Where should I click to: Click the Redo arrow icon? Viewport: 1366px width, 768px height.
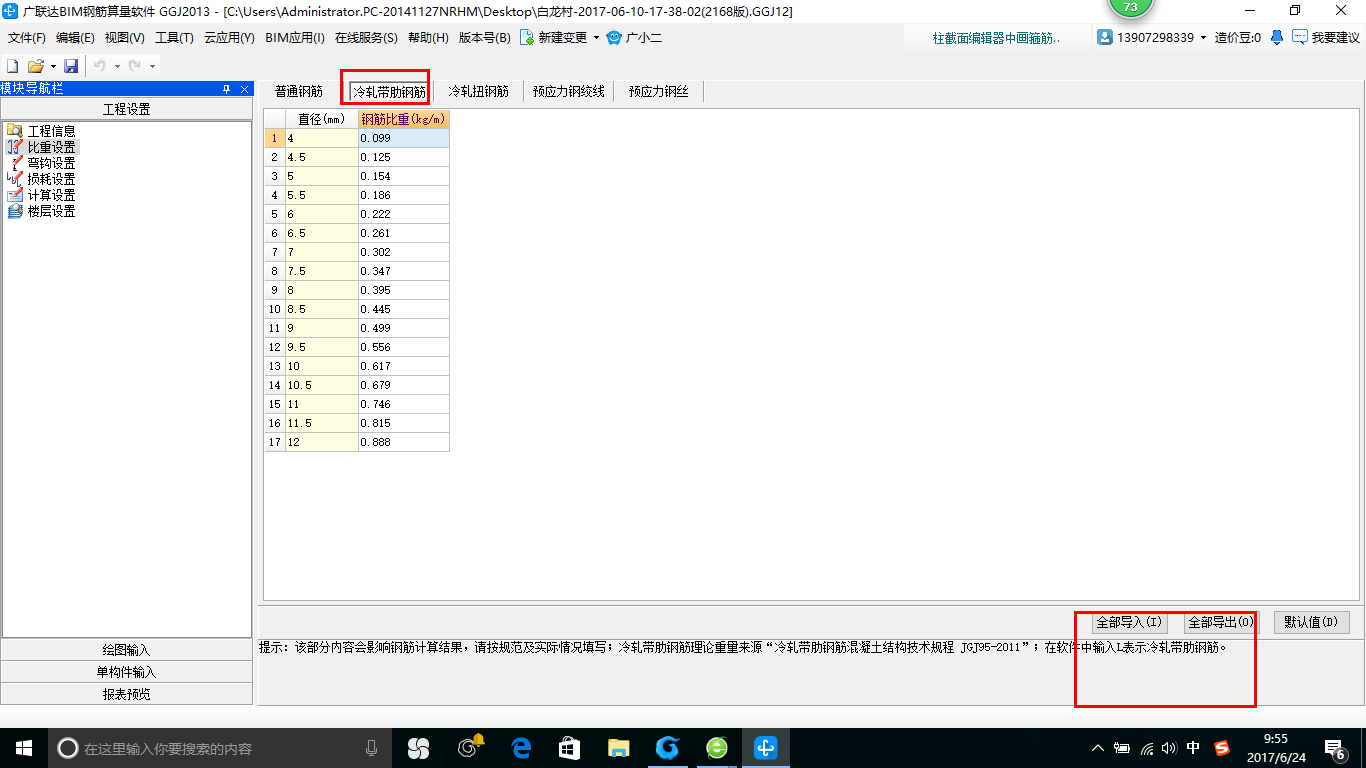pyautogui.click(x=134, y=65)
